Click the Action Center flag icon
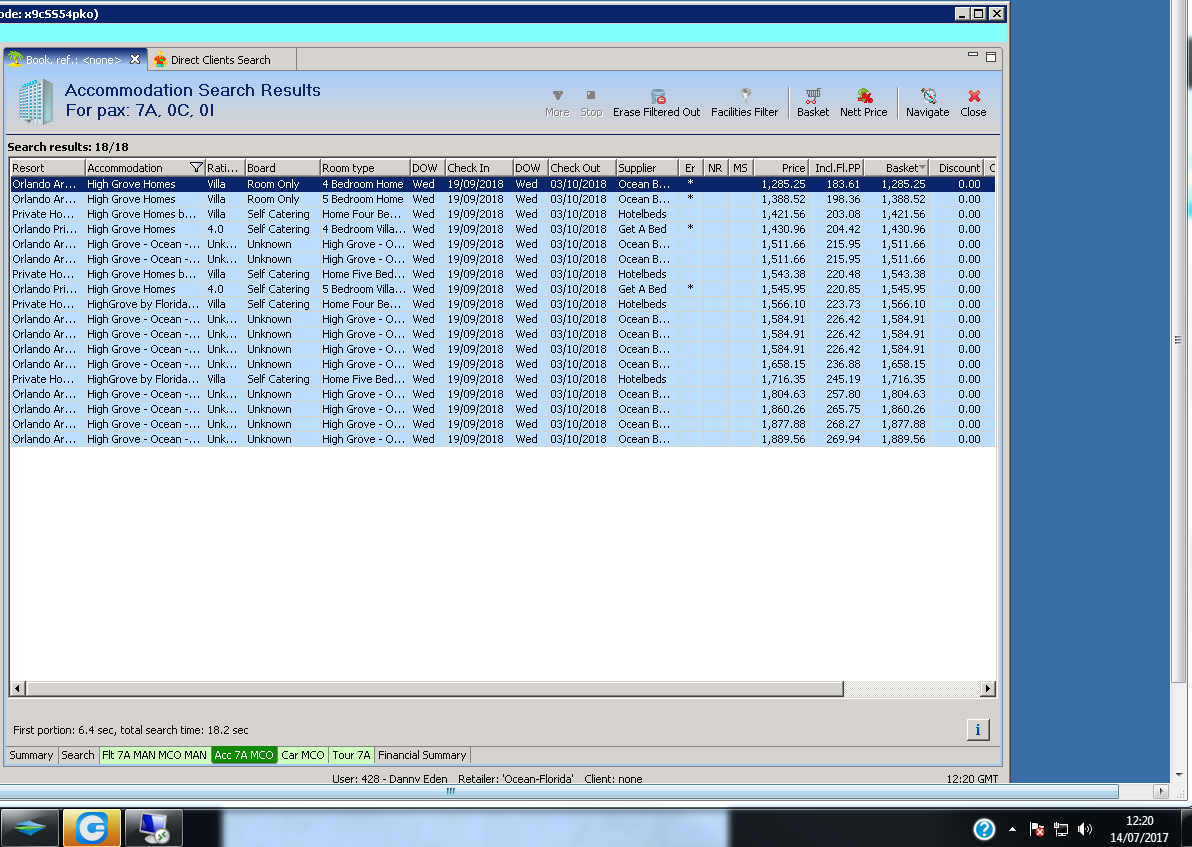The image size is (1192, 847). coord(1037,830)
